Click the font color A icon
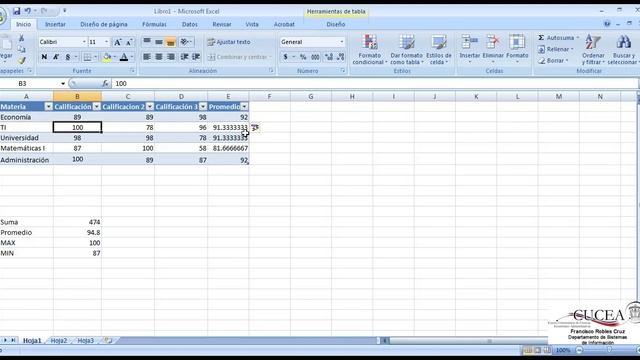The image size is (640, 360). [x=124, y=57]
